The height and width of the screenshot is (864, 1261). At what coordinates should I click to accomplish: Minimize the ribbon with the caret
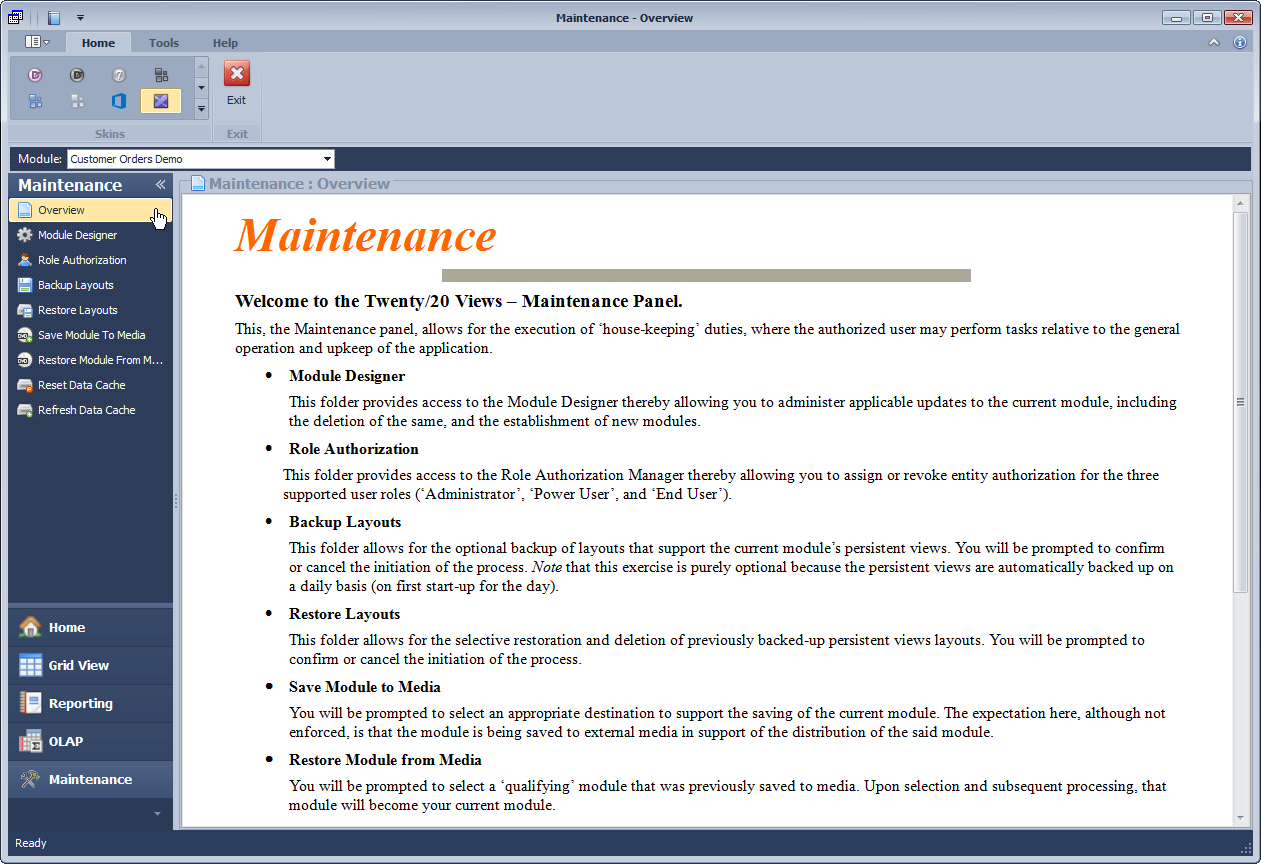(1214, 43)
